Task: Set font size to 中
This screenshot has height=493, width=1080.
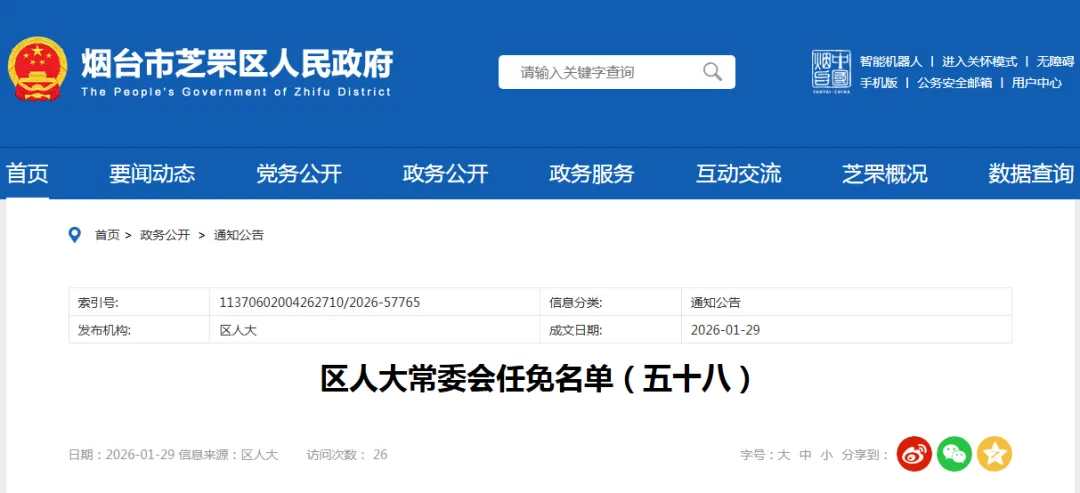Action: (x=804, y=454)
